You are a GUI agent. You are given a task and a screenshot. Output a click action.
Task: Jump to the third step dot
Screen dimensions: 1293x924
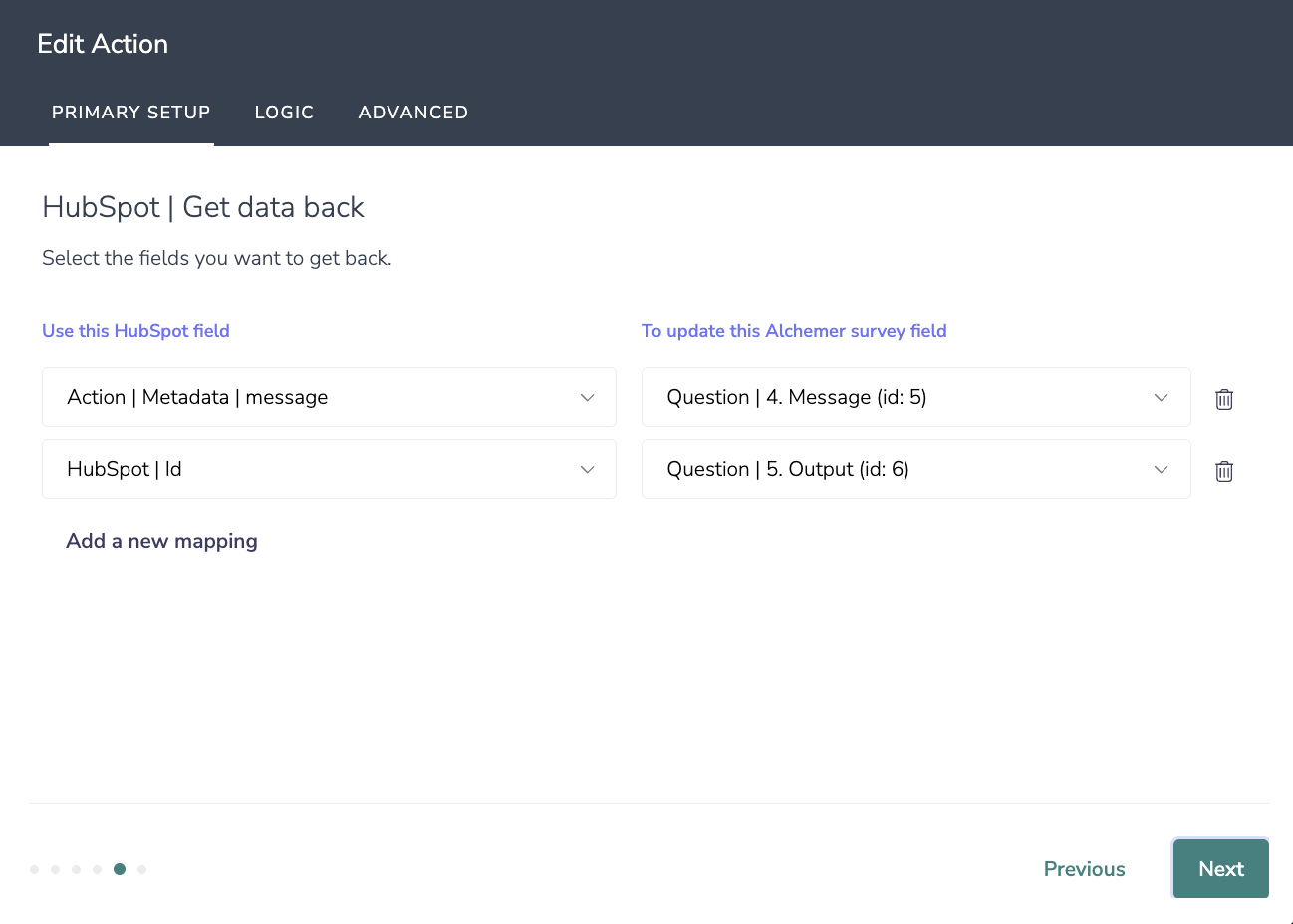77,869
